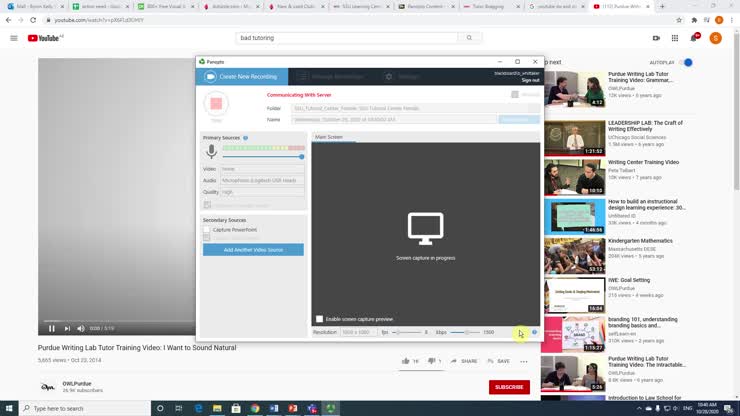
Task: Click the Panopto stop recording button
Action: pos(215,103)
